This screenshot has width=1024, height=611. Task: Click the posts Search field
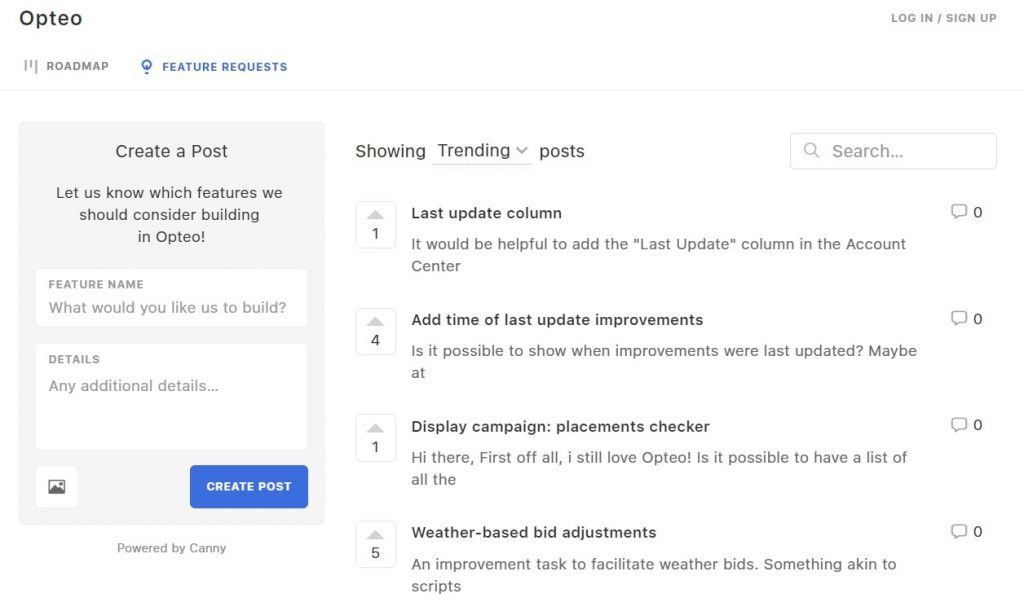[893, 151]
